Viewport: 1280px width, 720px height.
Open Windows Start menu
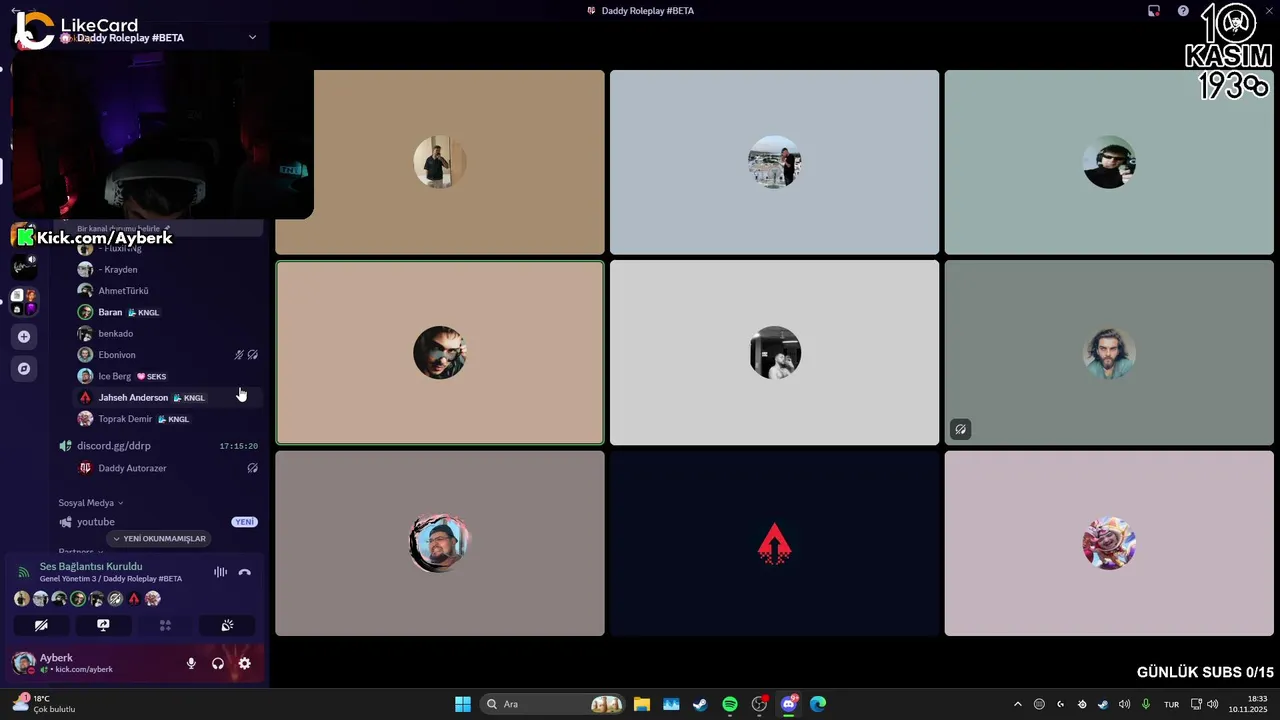click(463, 704)
